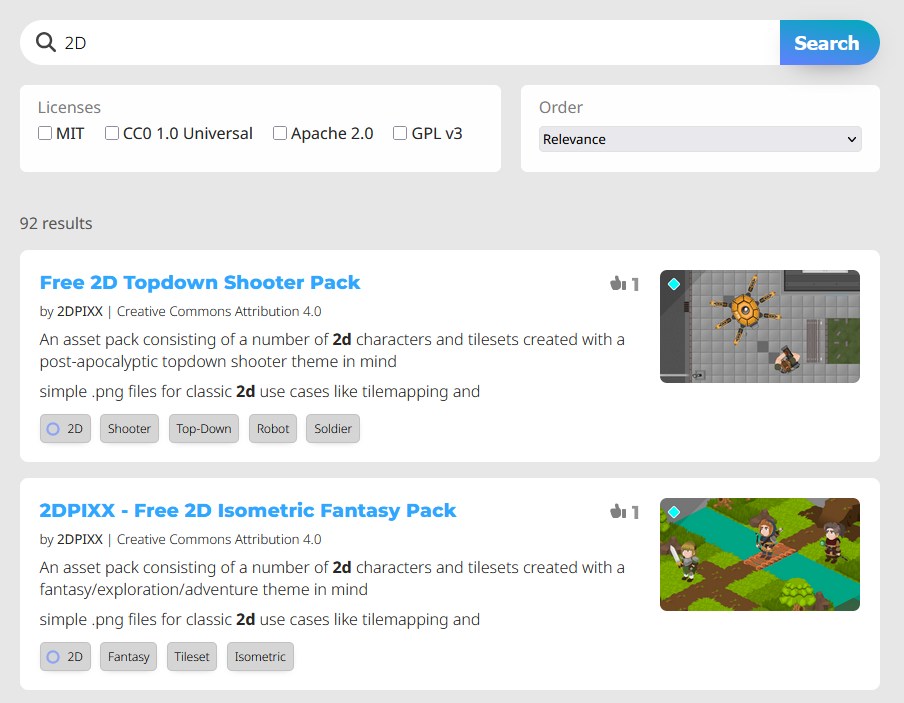Click the blue Search button
Viewport: 904px width, 703px height.
[829, 43]
